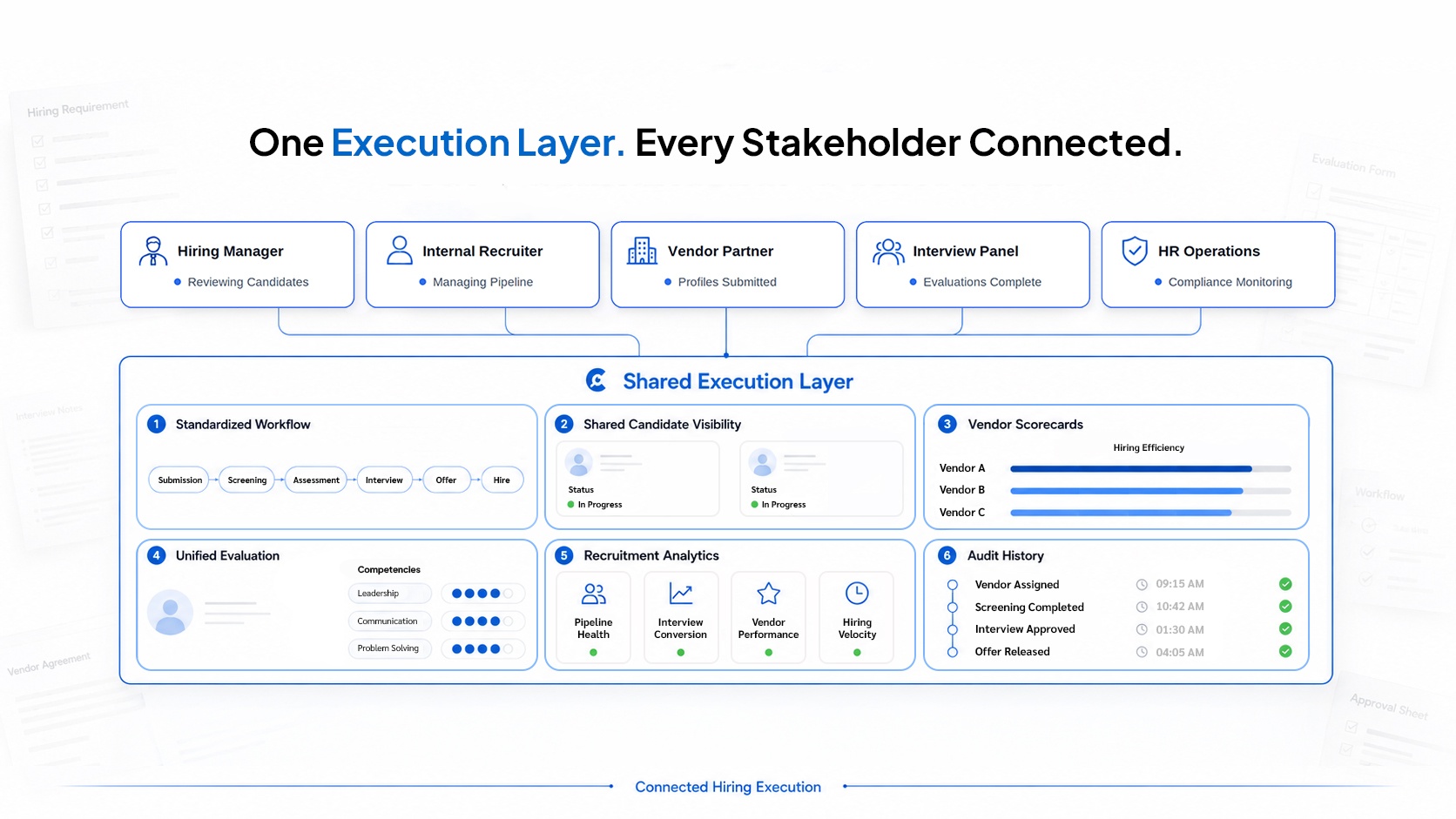
Task: Select the Submission workflow stage
Action: [x=179, y=480]
